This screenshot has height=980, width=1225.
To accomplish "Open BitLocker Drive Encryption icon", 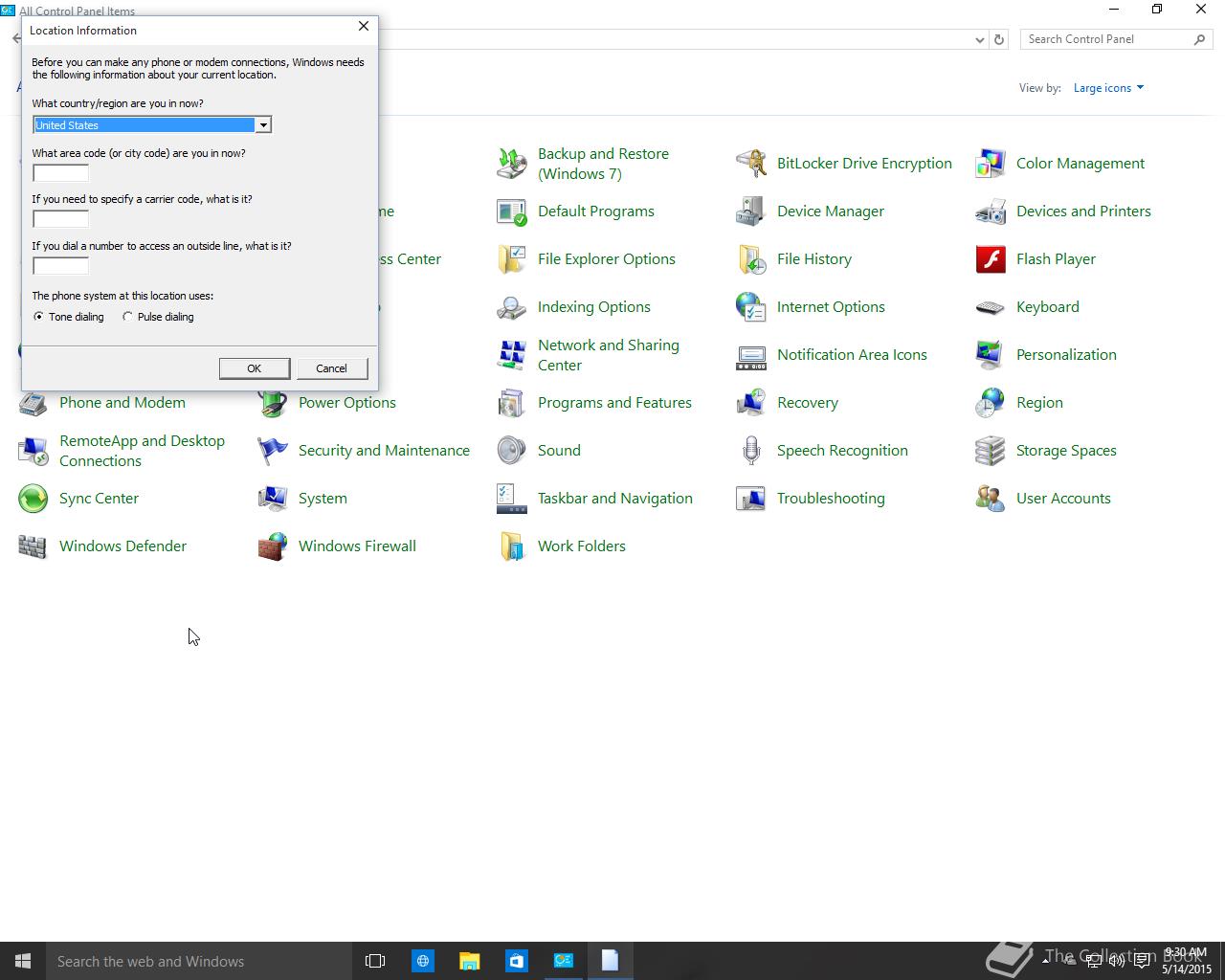I will click(x=751, y=164).
